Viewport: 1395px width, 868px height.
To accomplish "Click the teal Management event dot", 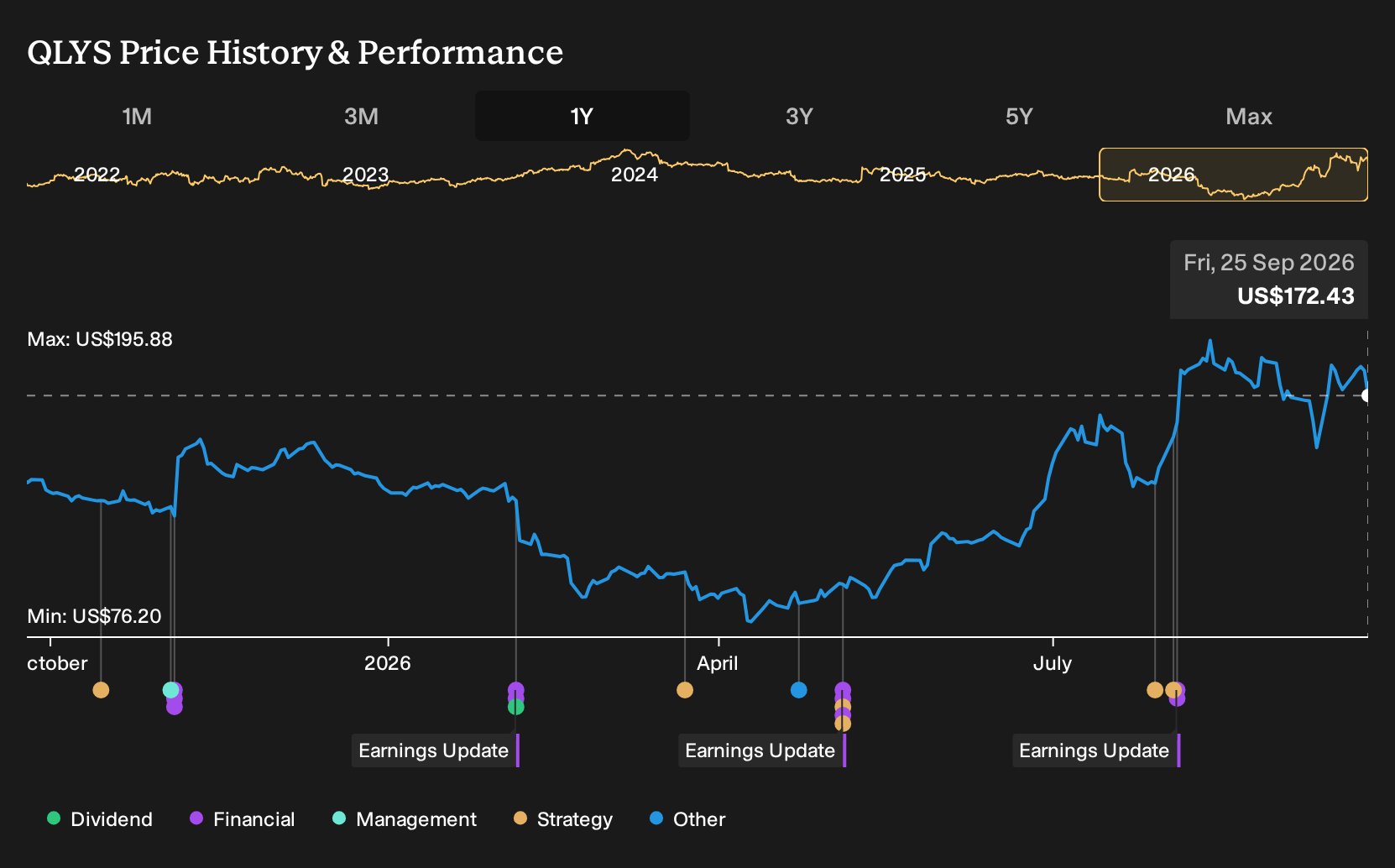I will (170, 690).
